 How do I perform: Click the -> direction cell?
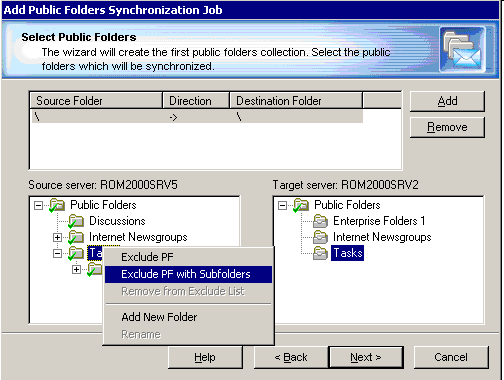173,117
